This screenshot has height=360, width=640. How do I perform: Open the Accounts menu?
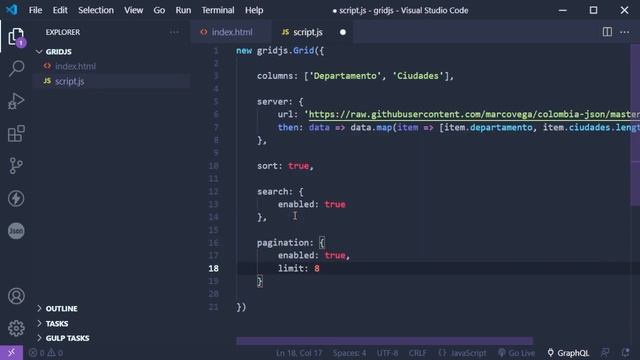[x=16, y=296]
